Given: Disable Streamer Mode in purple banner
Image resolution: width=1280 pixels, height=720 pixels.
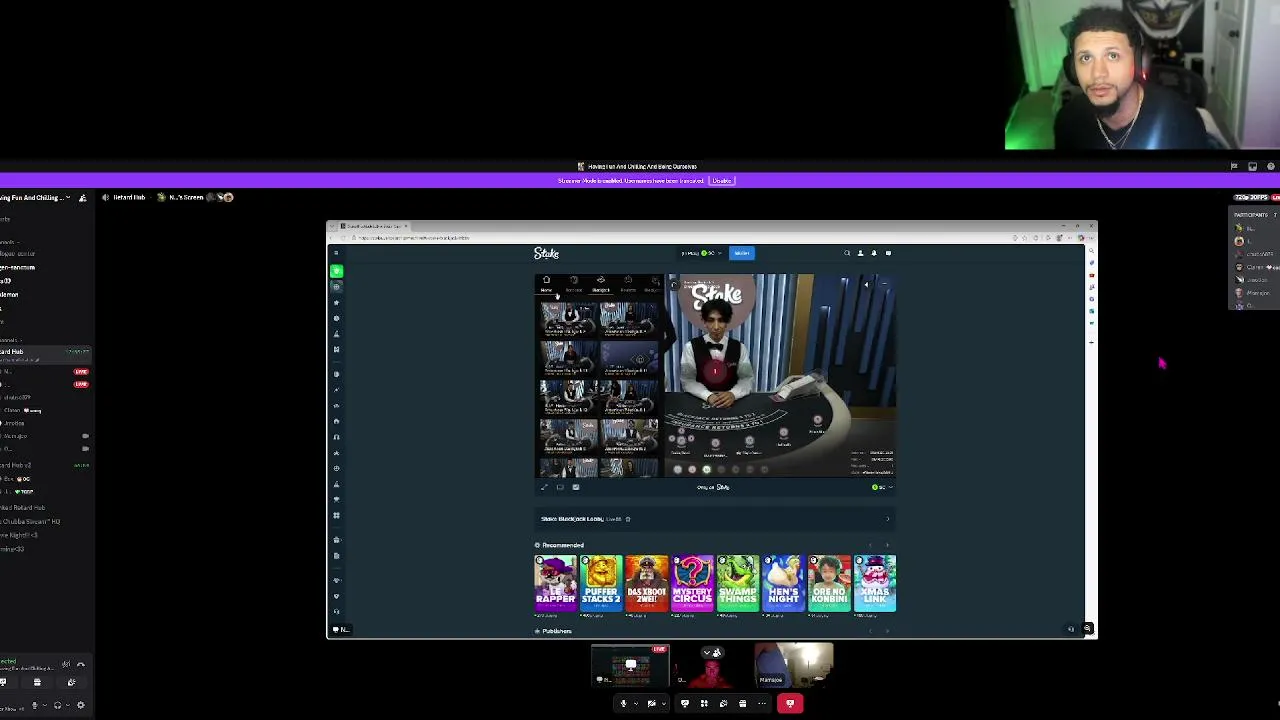Looking at the screenshot, I should 722,181.
